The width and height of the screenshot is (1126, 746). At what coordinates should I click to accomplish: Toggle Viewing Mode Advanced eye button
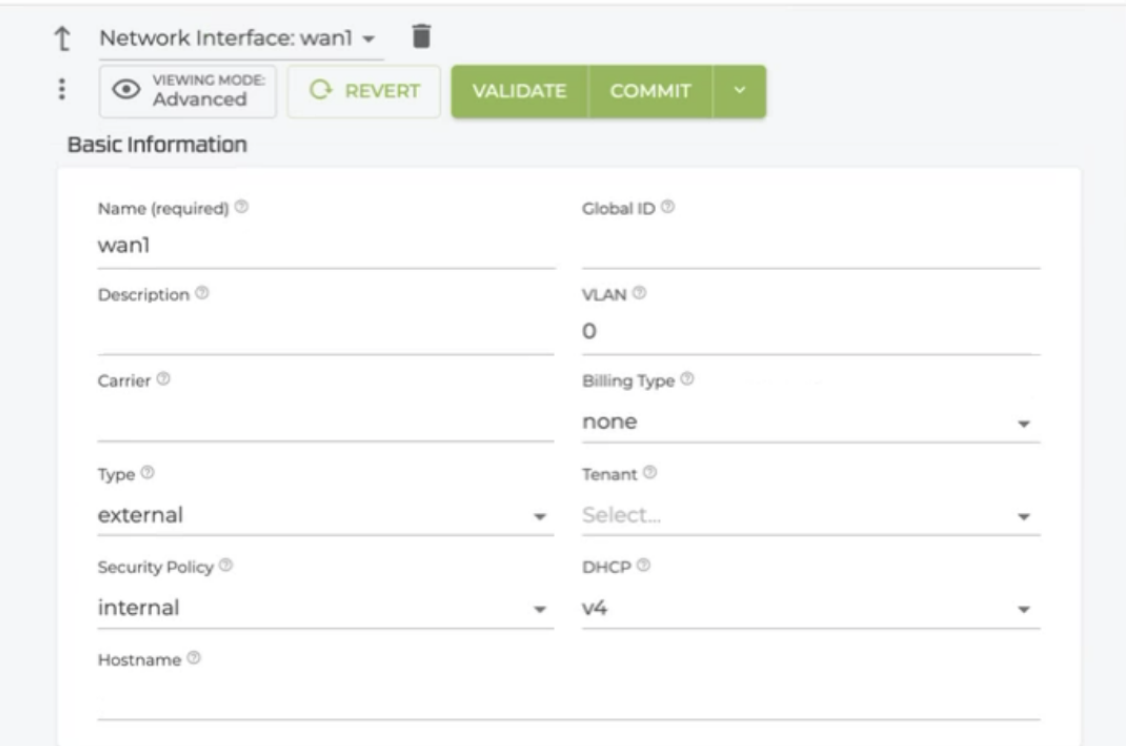[x=187, y=91]
